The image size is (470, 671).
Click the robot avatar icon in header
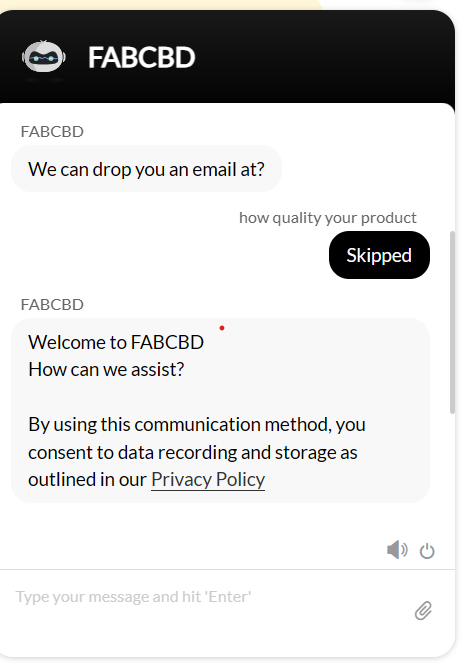(44, 56)
